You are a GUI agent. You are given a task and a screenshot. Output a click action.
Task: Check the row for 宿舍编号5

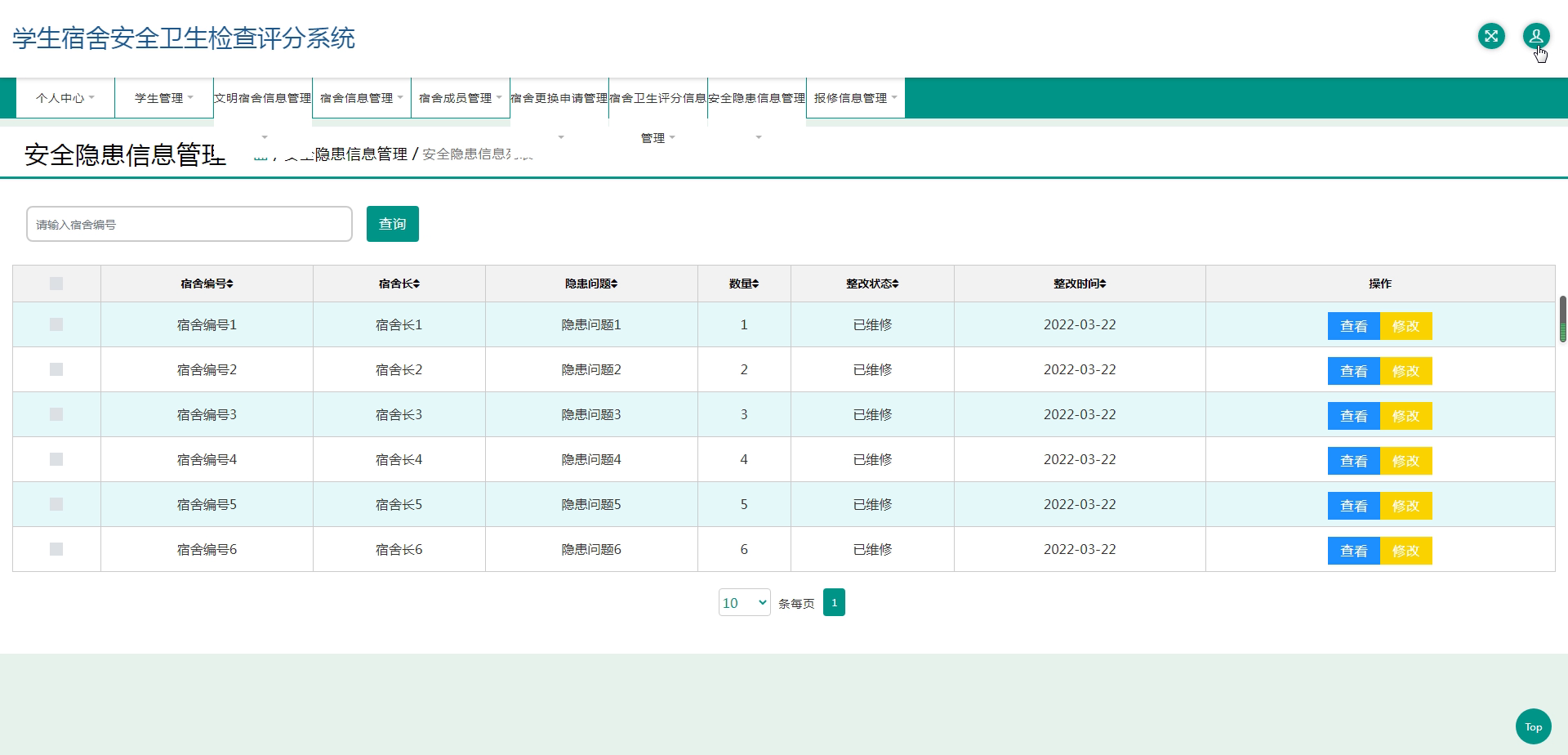[x=56, y=504]
